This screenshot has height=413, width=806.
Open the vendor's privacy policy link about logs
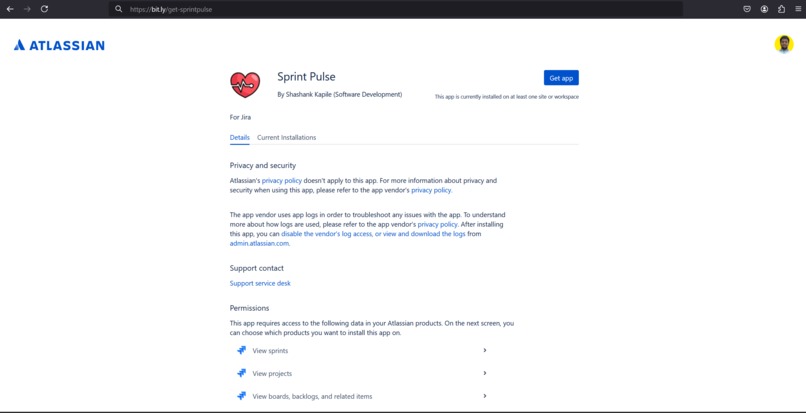coord(437,225)
